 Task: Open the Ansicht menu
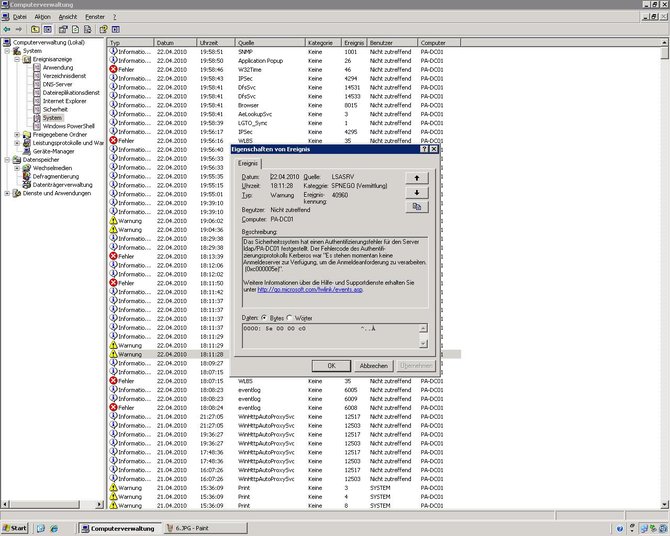tap(68, 17)
